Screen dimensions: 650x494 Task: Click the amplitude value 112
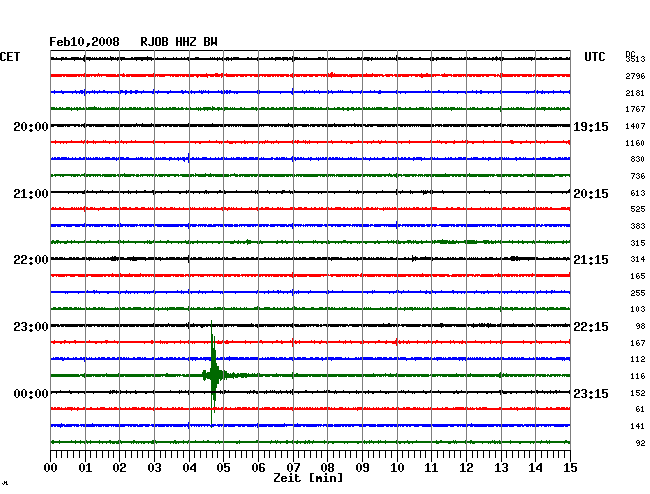pyautogui.click(x=638, y=359)
